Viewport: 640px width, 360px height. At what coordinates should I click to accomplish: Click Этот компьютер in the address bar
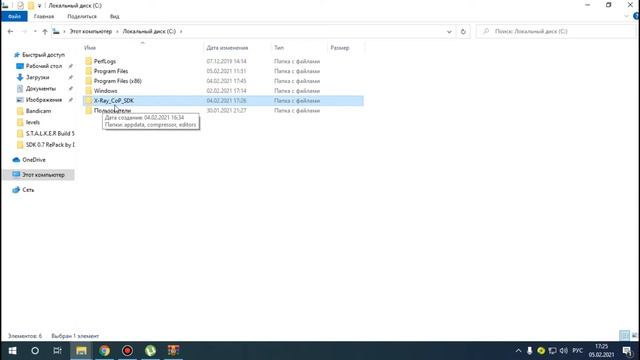pos(90,31)
